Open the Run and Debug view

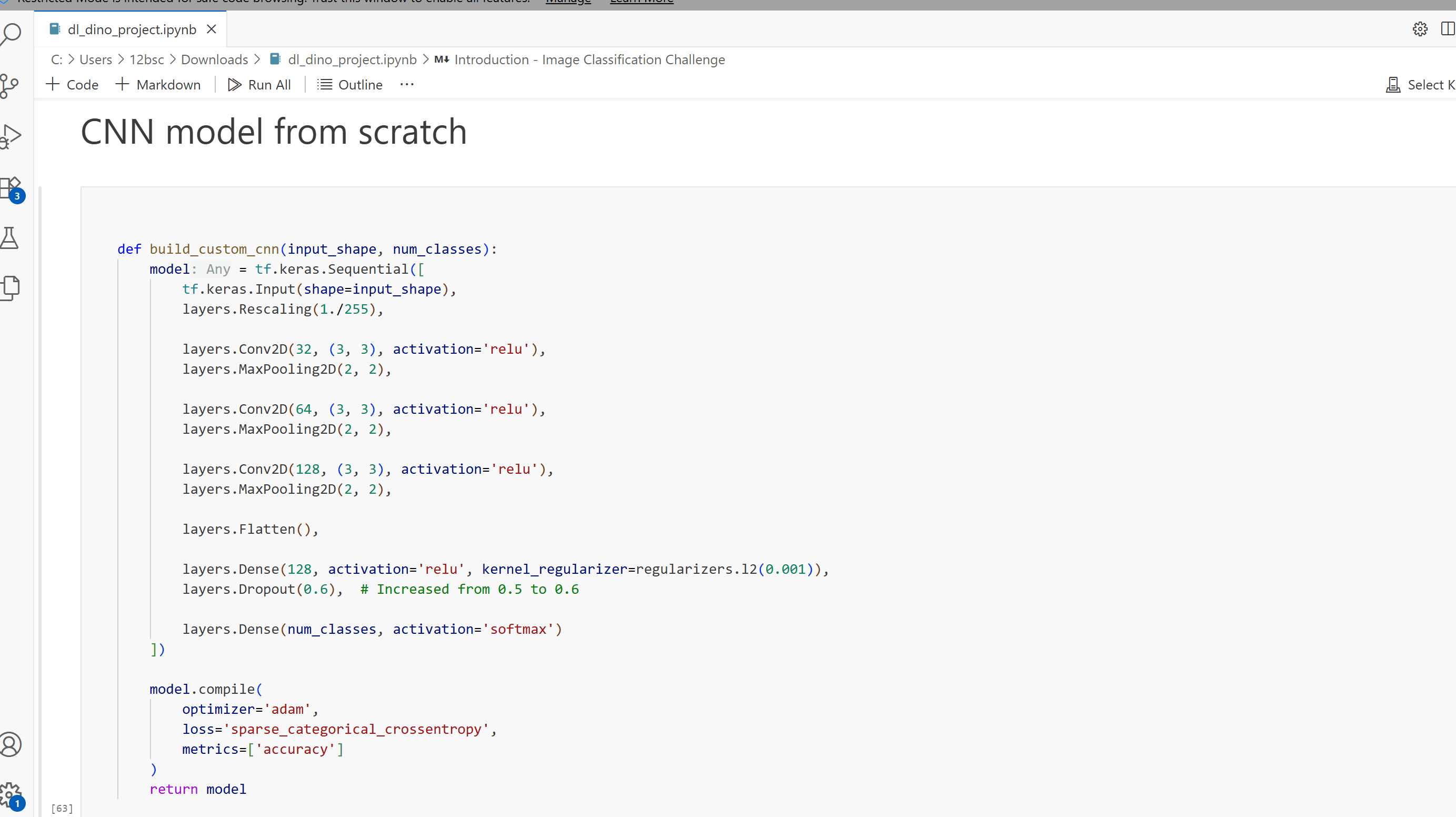tap(10, 136)
